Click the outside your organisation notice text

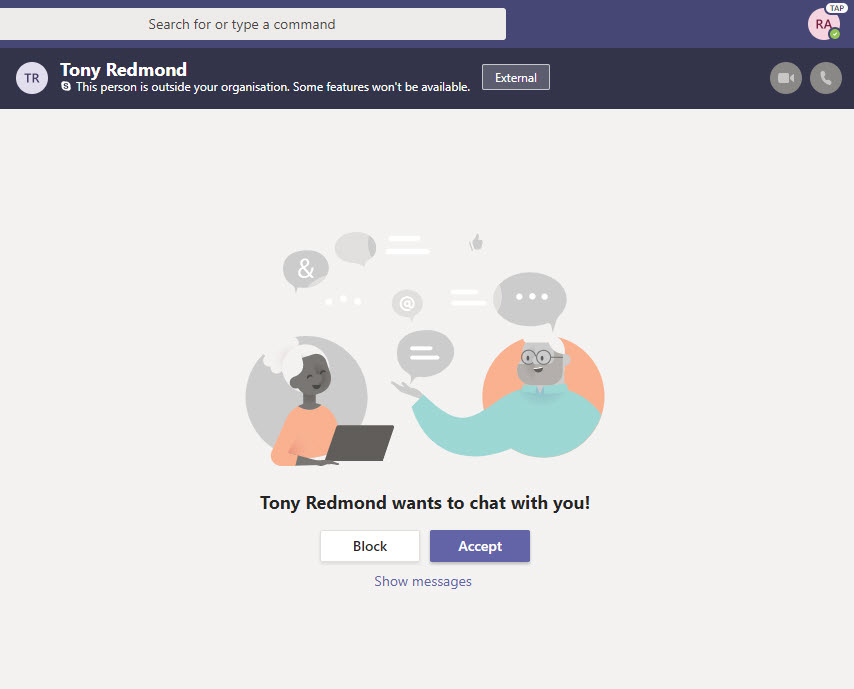click(x=272, y=88)
